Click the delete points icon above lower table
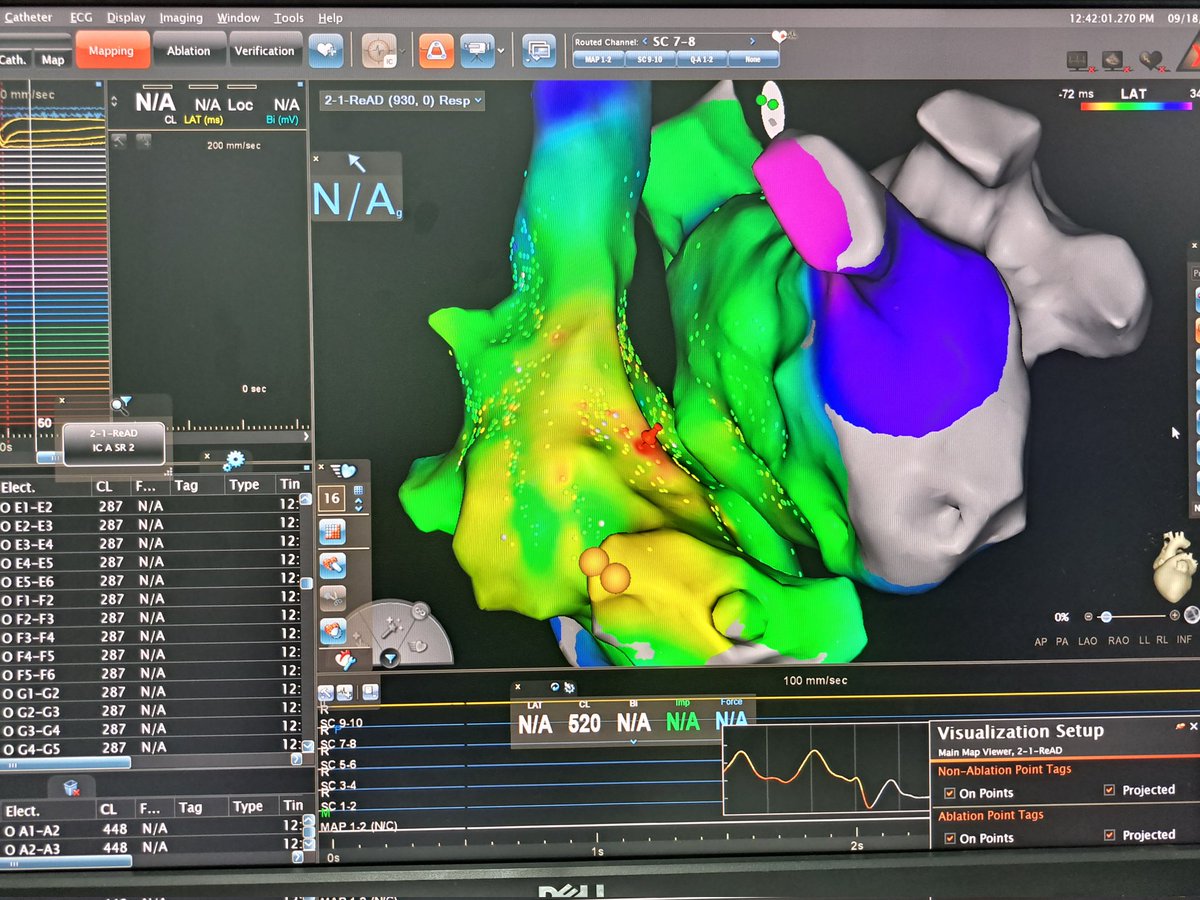The image size is (1200, 900). pos(72,789)
